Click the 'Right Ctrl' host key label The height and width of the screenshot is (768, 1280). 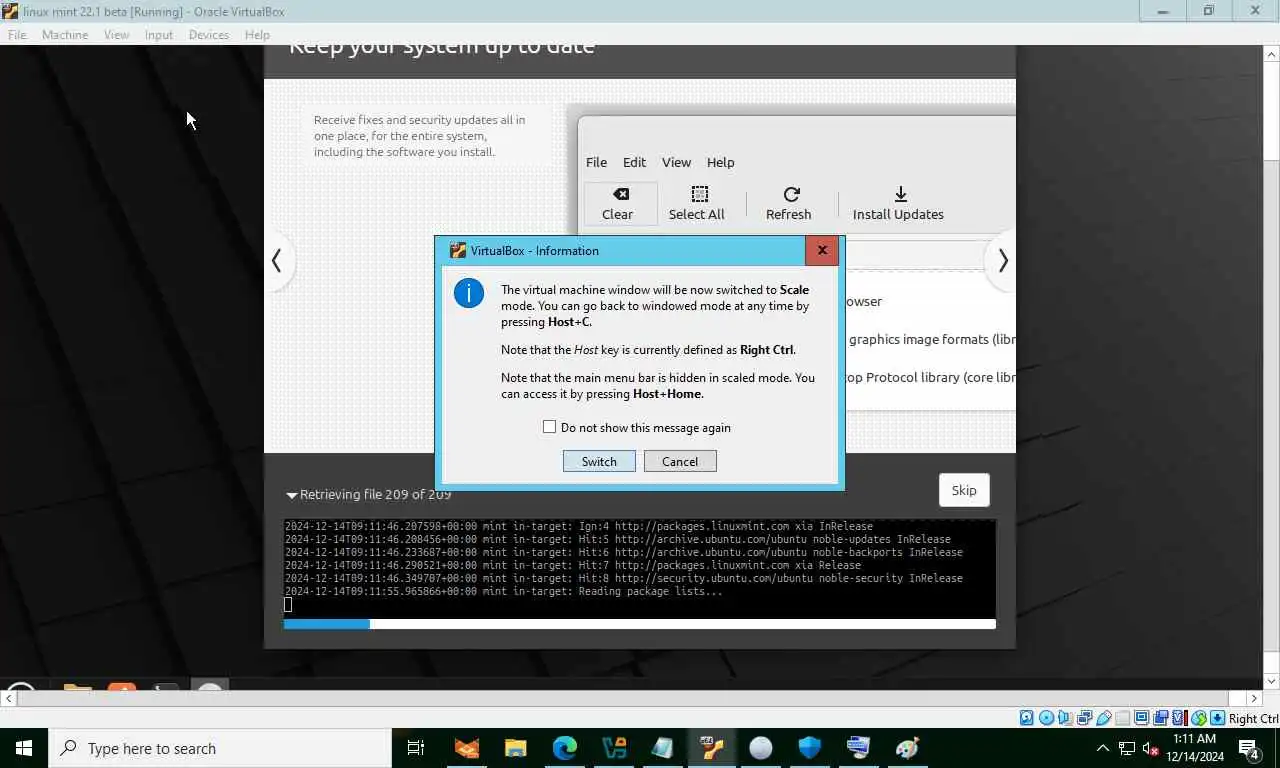1253,718
